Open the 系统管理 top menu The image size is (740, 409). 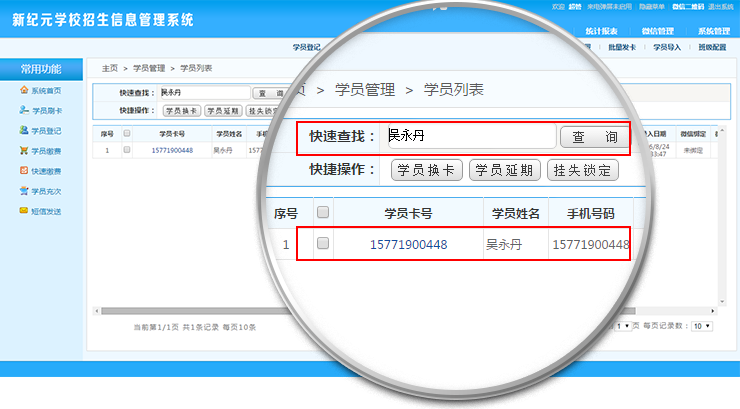714,31
